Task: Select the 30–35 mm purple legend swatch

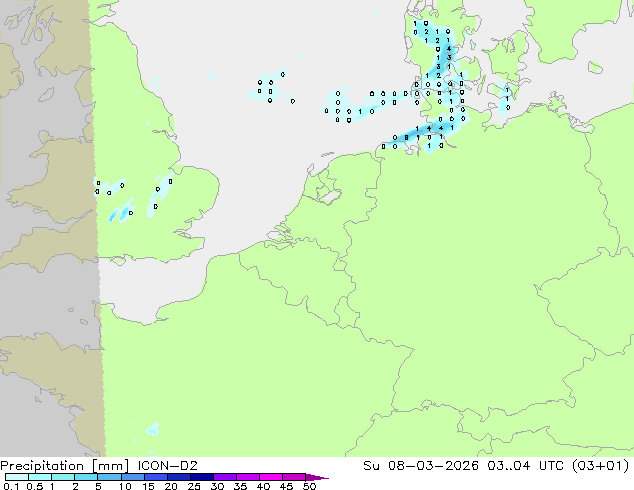Action: click(x=224, y=477)
